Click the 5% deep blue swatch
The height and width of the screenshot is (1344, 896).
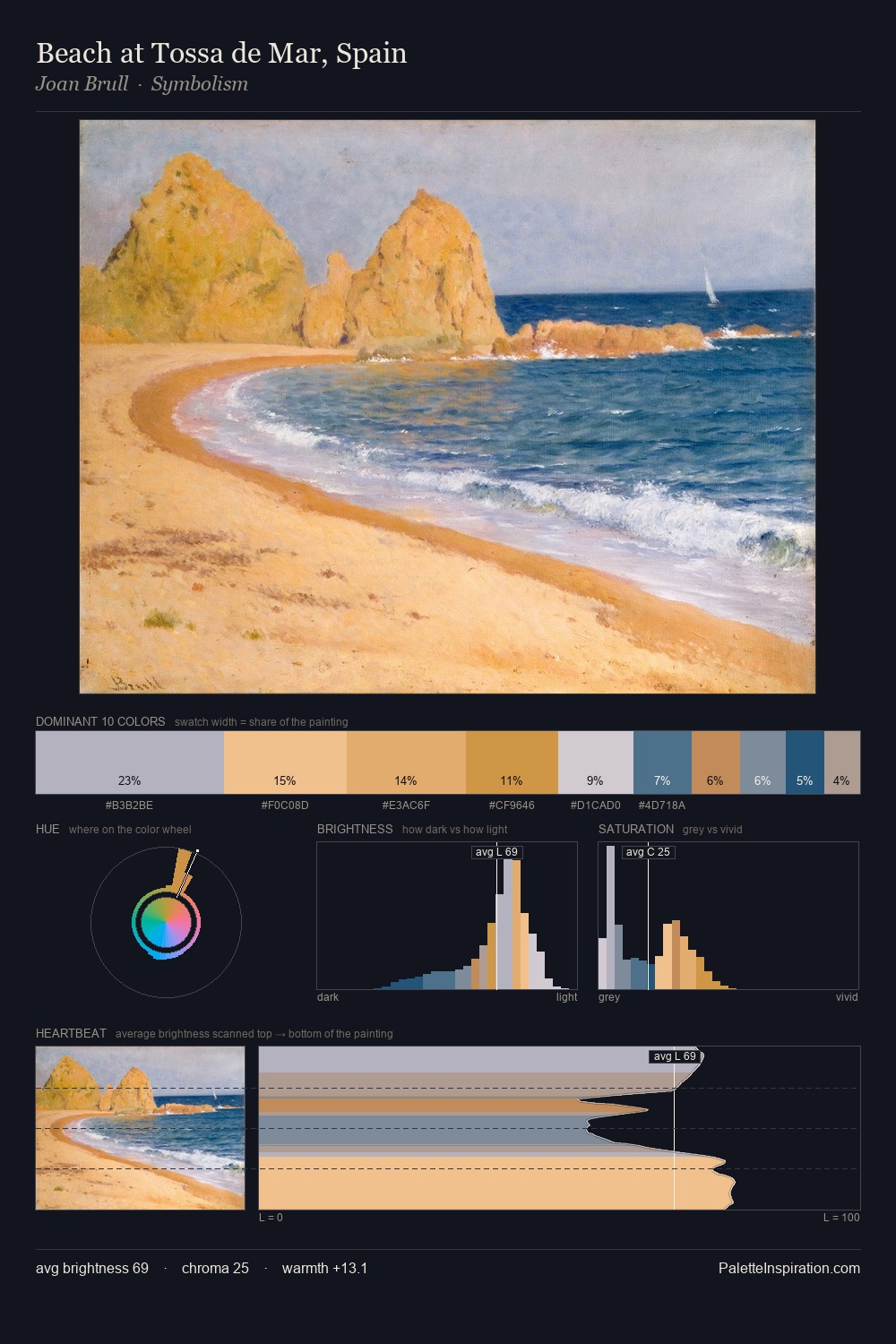(805, 762)
